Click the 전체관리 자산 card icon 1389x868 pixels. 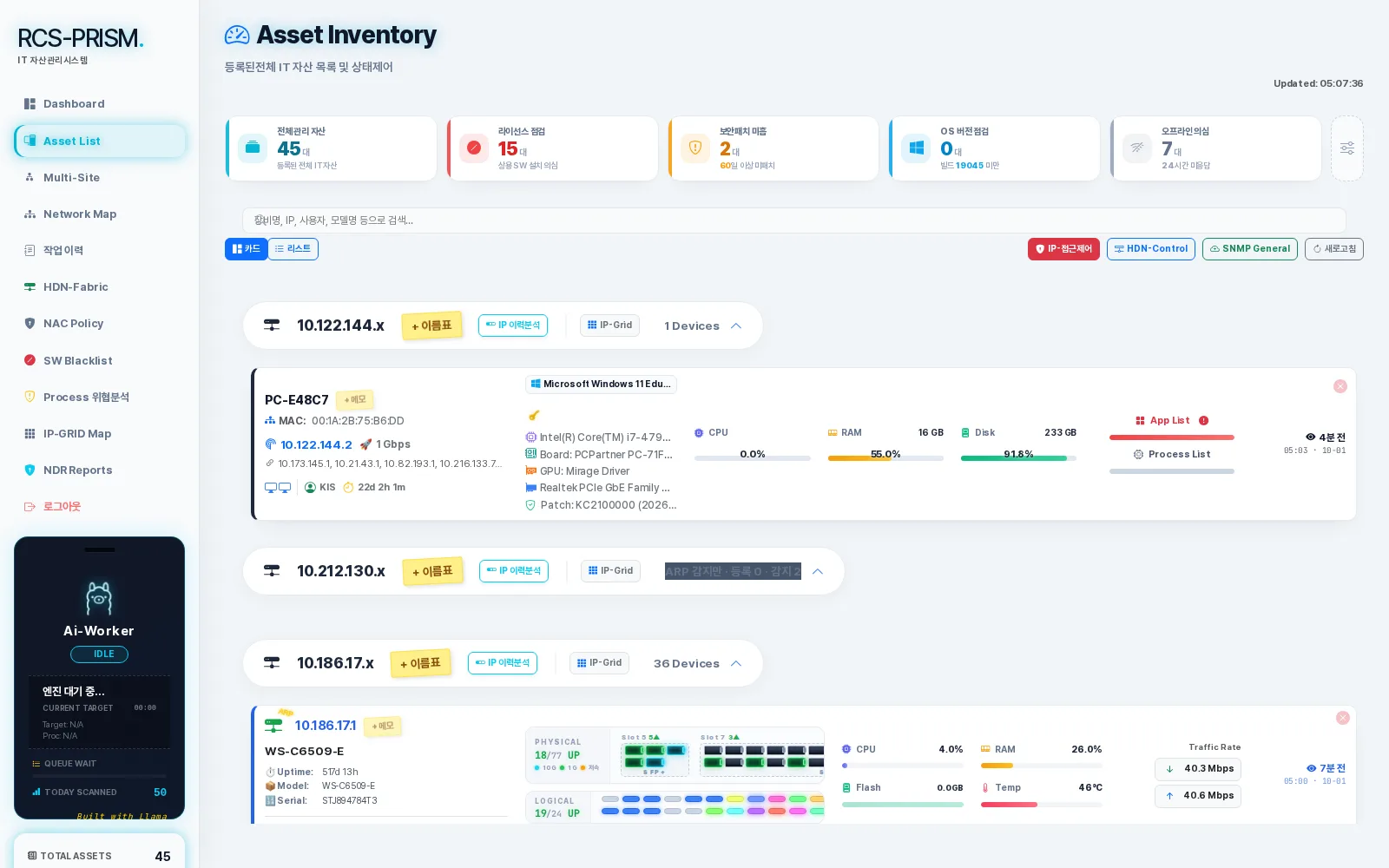pyautogui.click(x=253, y=148)
